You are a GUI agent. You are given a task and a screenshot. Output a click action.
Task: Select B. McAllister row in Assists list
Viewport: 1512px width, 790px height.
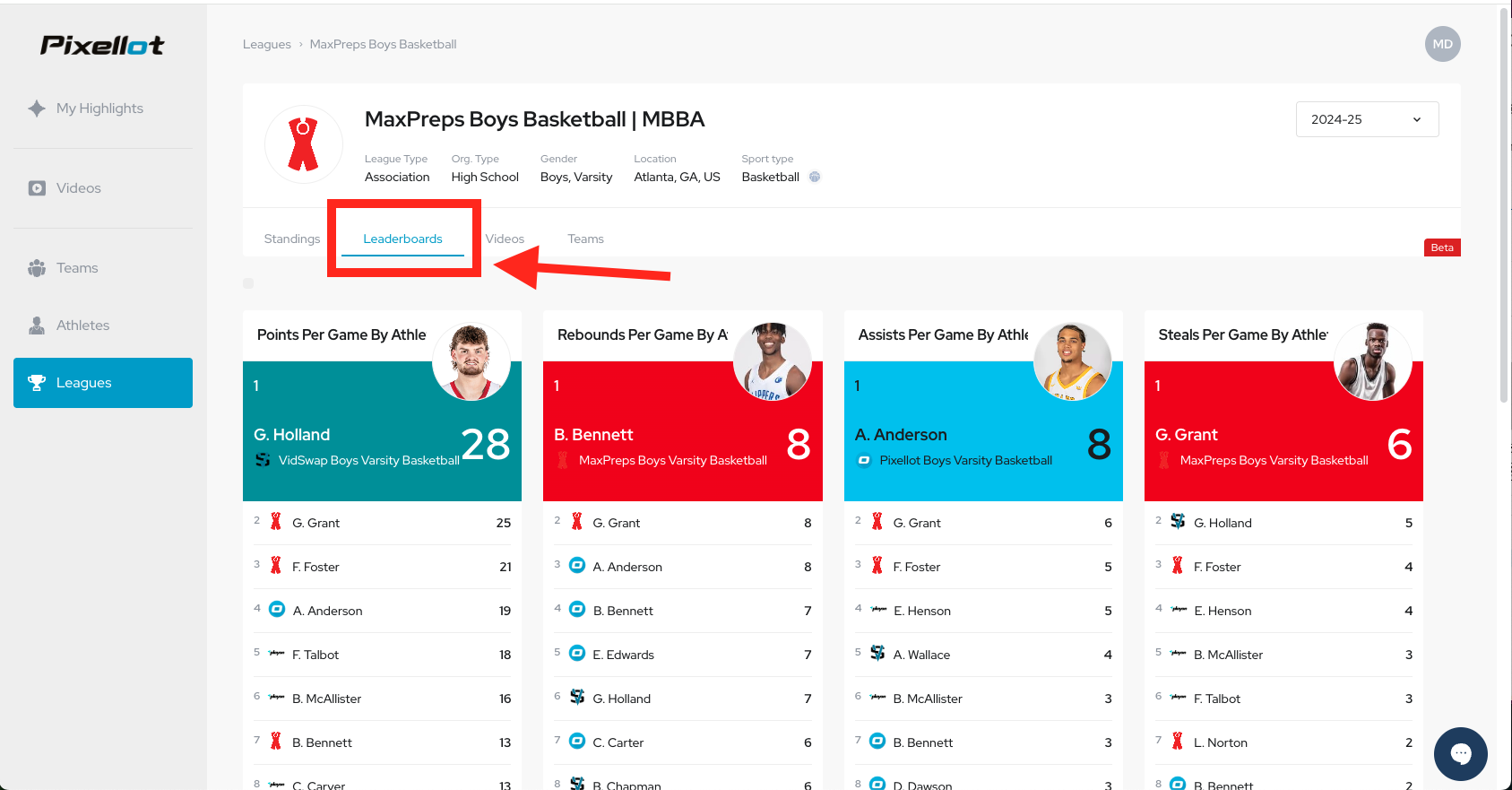[x=983, y=699]
